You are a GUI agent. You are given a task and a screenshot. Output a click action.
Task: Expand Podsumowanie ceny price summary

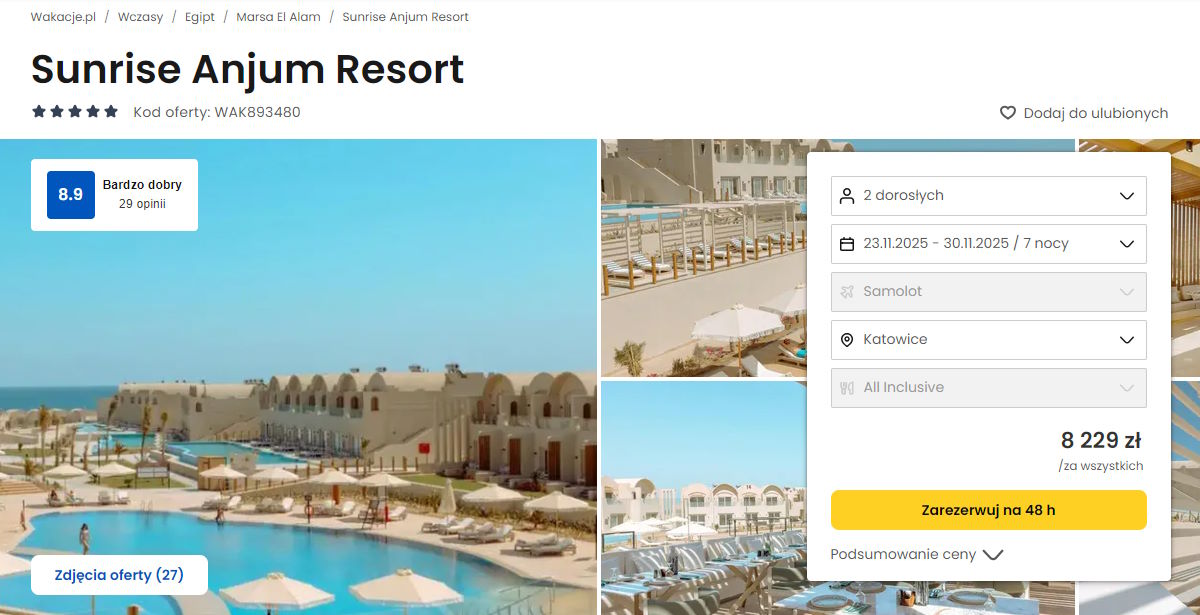click(x=916, y=554)
